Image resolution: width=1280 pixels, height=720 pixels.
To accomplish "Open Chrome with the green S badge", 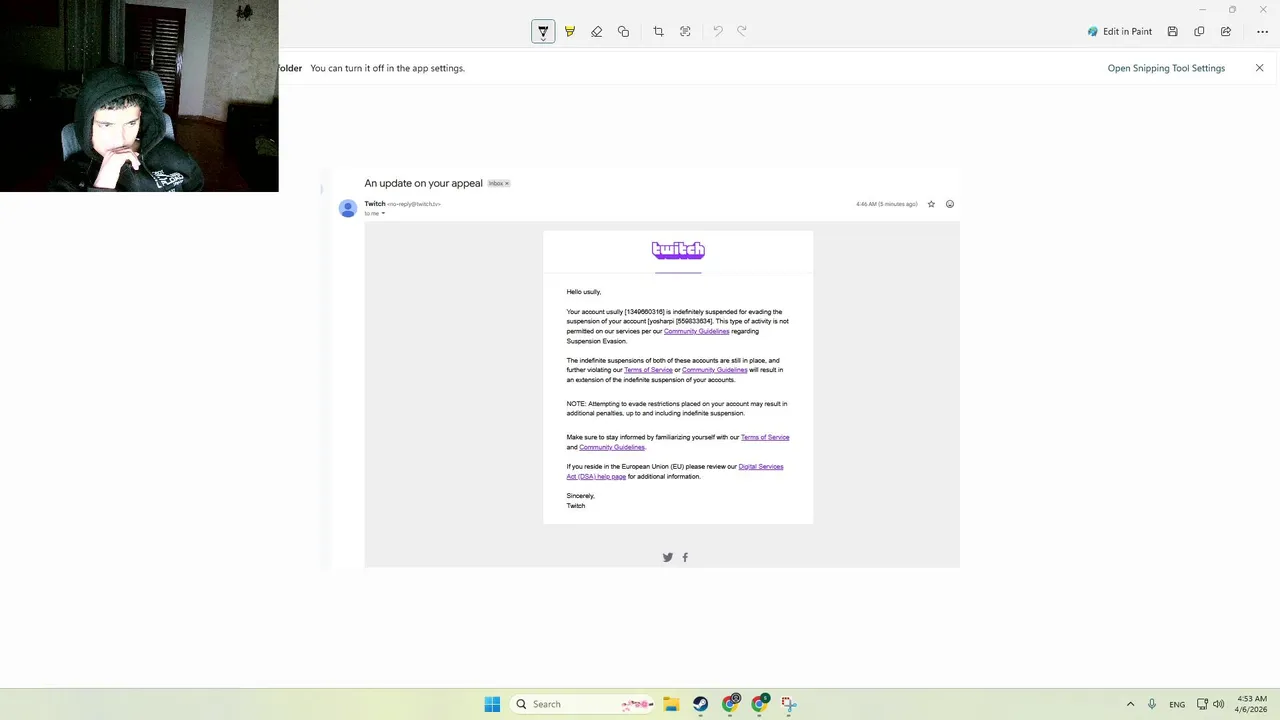I will 760,704.
